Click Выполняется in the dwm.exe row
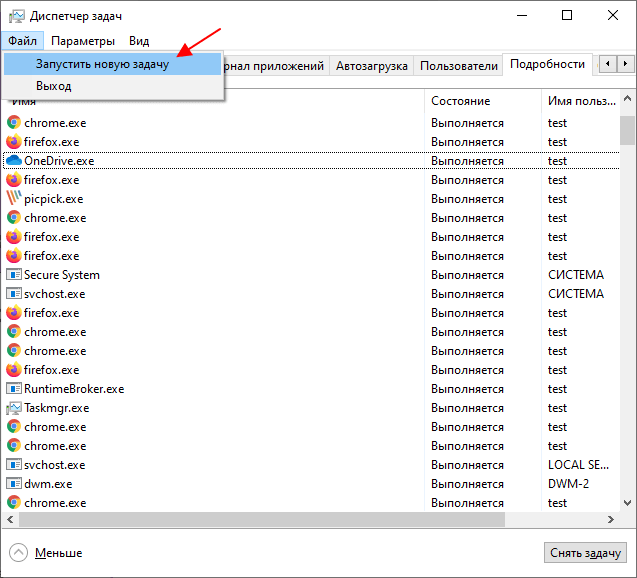637x578 pixels. [x=467, y=484]
